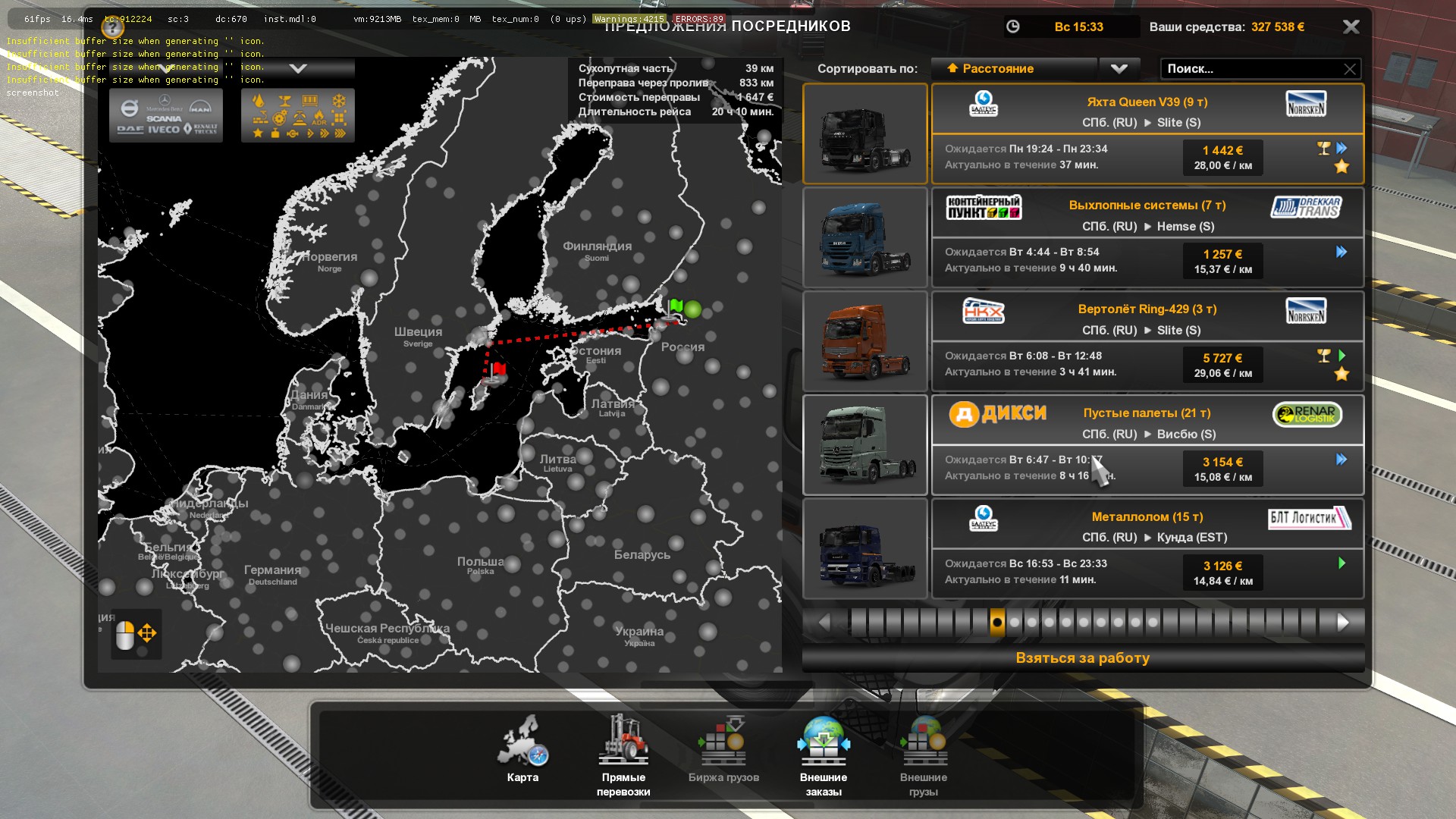Click the blue Iveco truck thumbnail
Screen dimensions: 1456x819
click(x=865, y=237)
